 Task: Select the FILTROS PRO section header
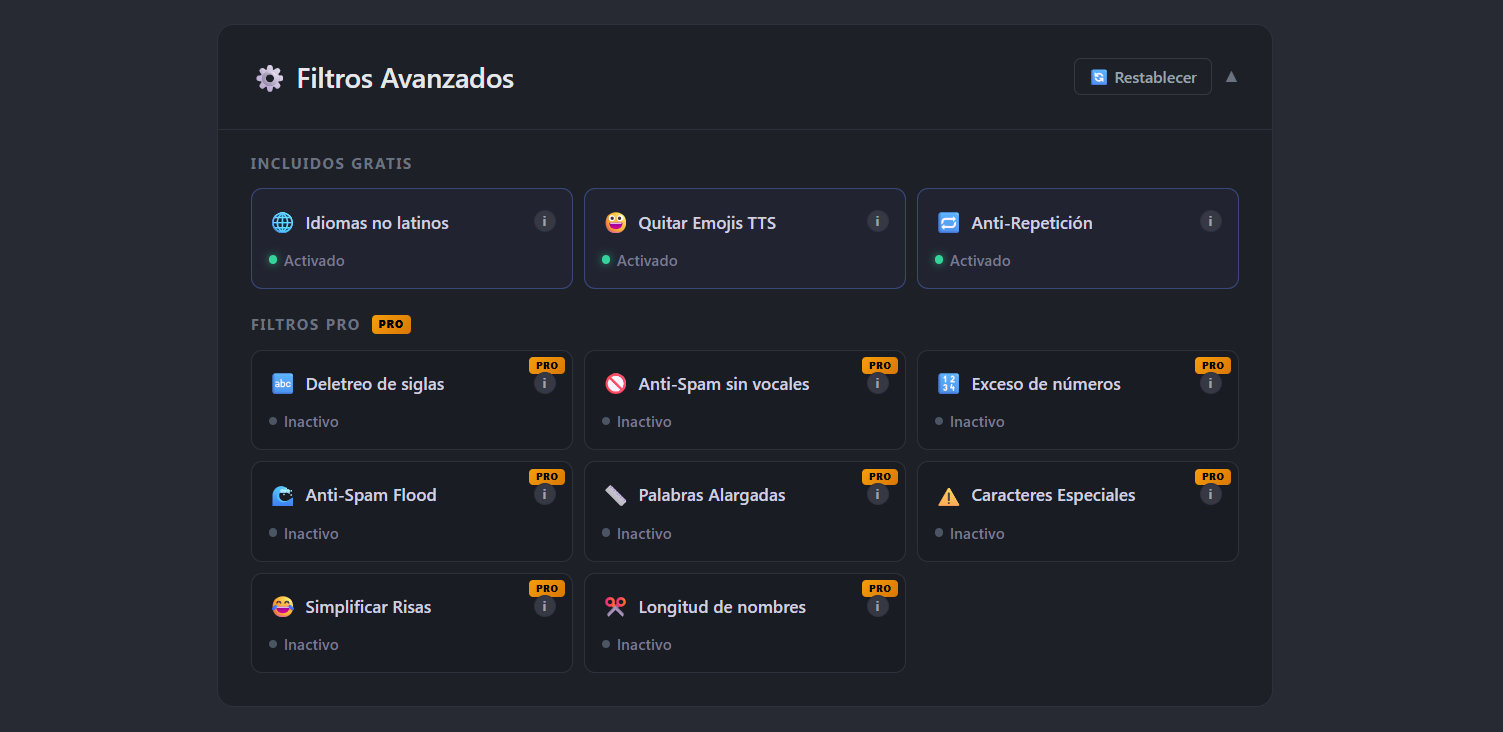pos(304,324)
